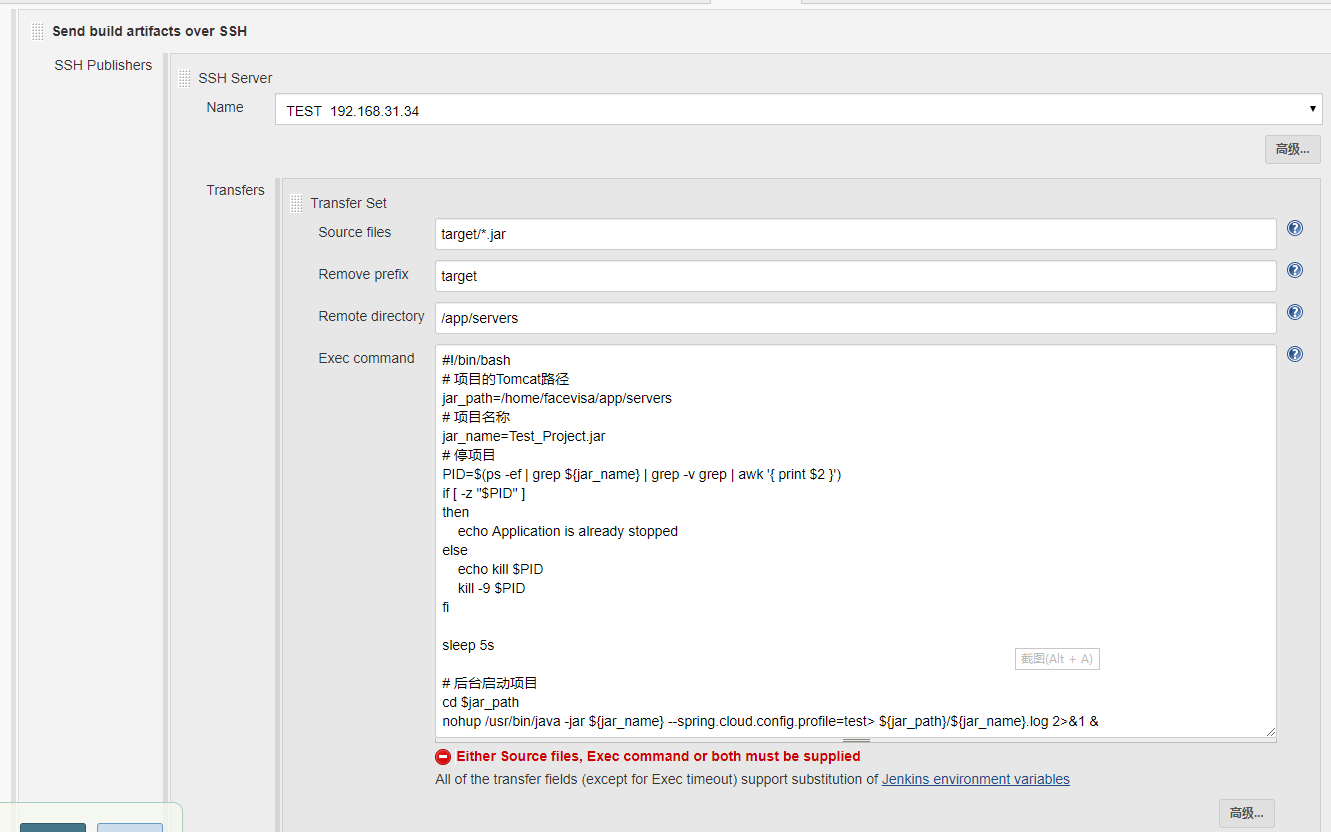Open help for the Remote directory field
The height and width of the screenshot is (832, 1331).
click(1294, 311)
